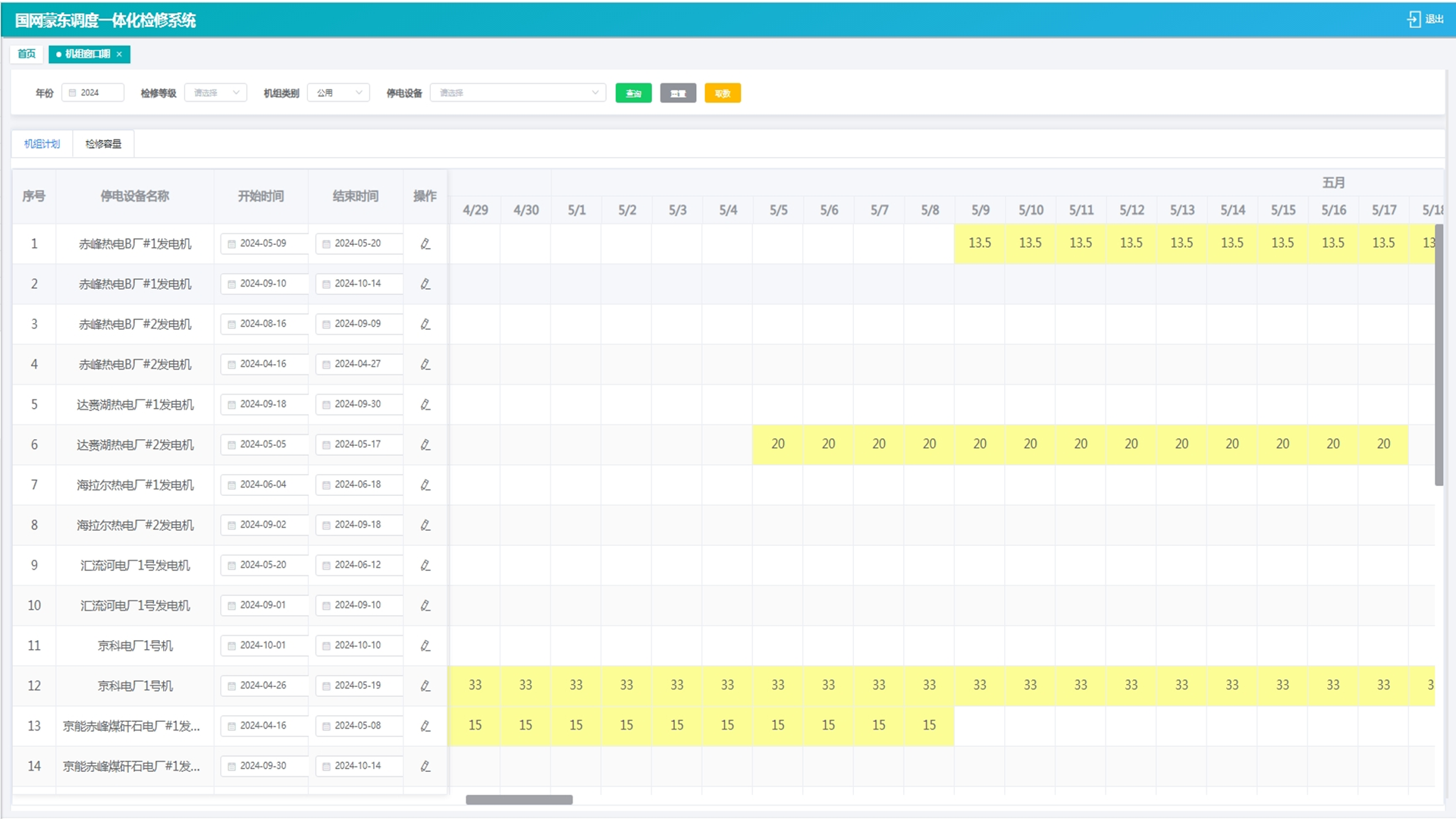Click the 退出 logout icon
The height and width of the screenshot is (819, 1456).
(1414, 19)
